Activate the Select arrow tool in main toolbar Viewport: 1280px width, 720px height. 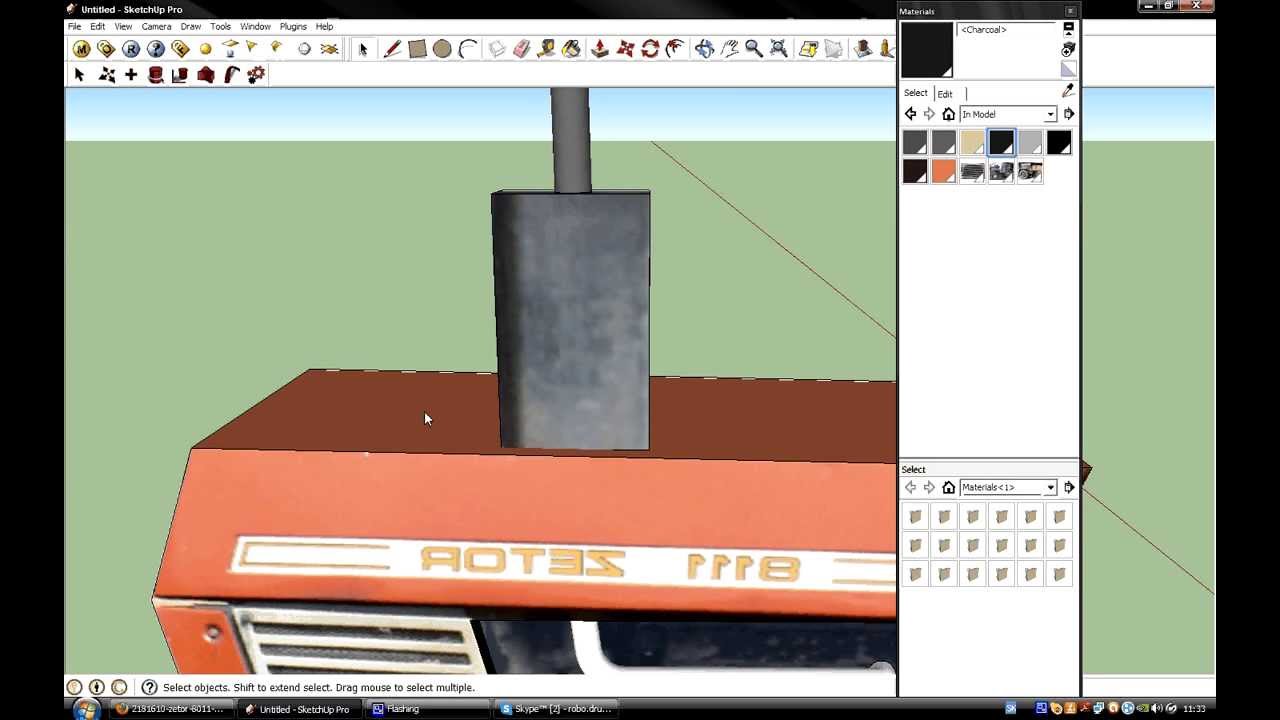click(362, 49)
